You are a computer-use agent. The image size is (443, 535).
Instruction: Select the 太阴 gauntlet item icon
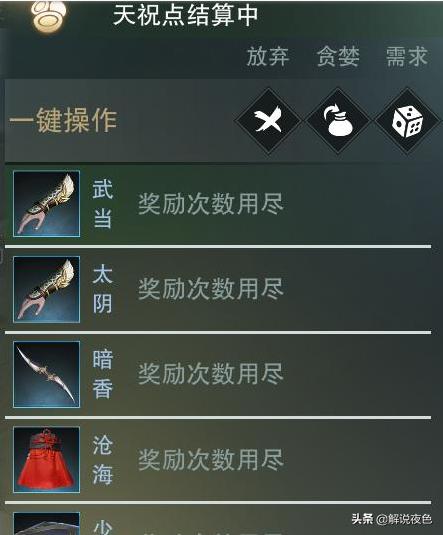(46, 289)
